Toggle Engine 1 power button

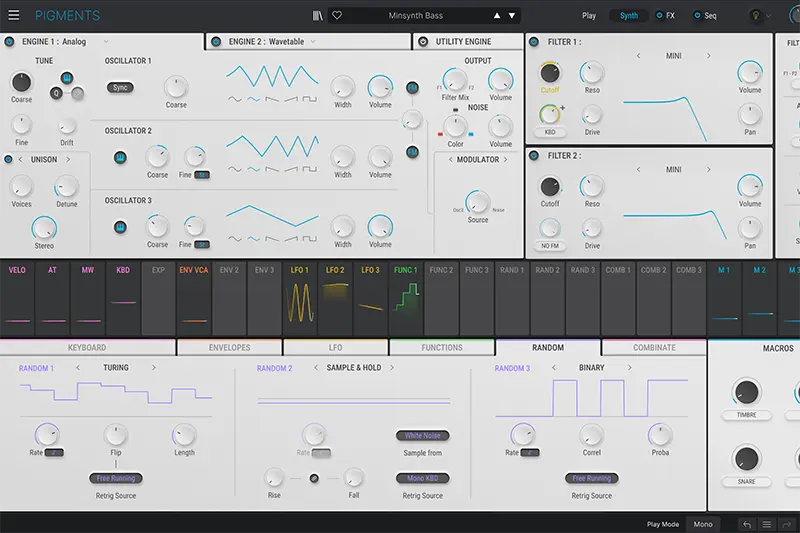[10, 42]
